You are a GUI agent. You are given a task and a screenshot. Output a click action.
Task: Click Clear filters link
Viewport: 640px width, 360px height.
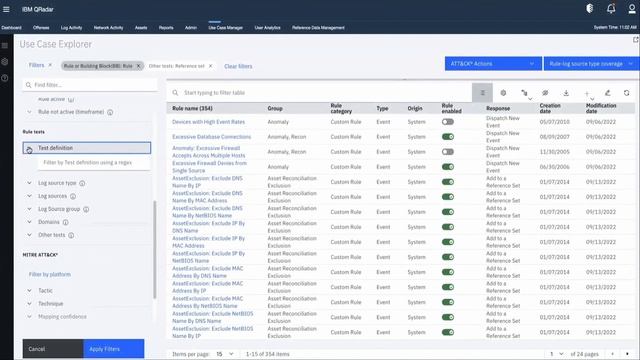(x=238, y=66)
